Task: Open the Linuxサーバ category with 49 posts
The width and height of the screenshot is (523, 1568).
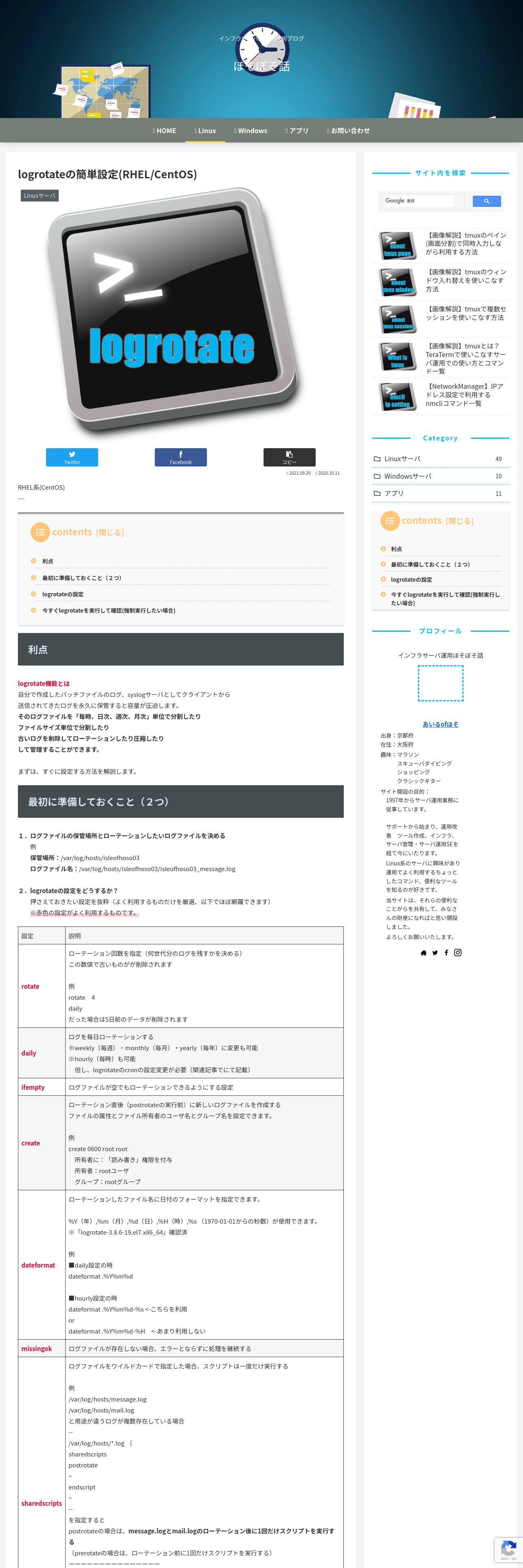Action: pos(440,459)
